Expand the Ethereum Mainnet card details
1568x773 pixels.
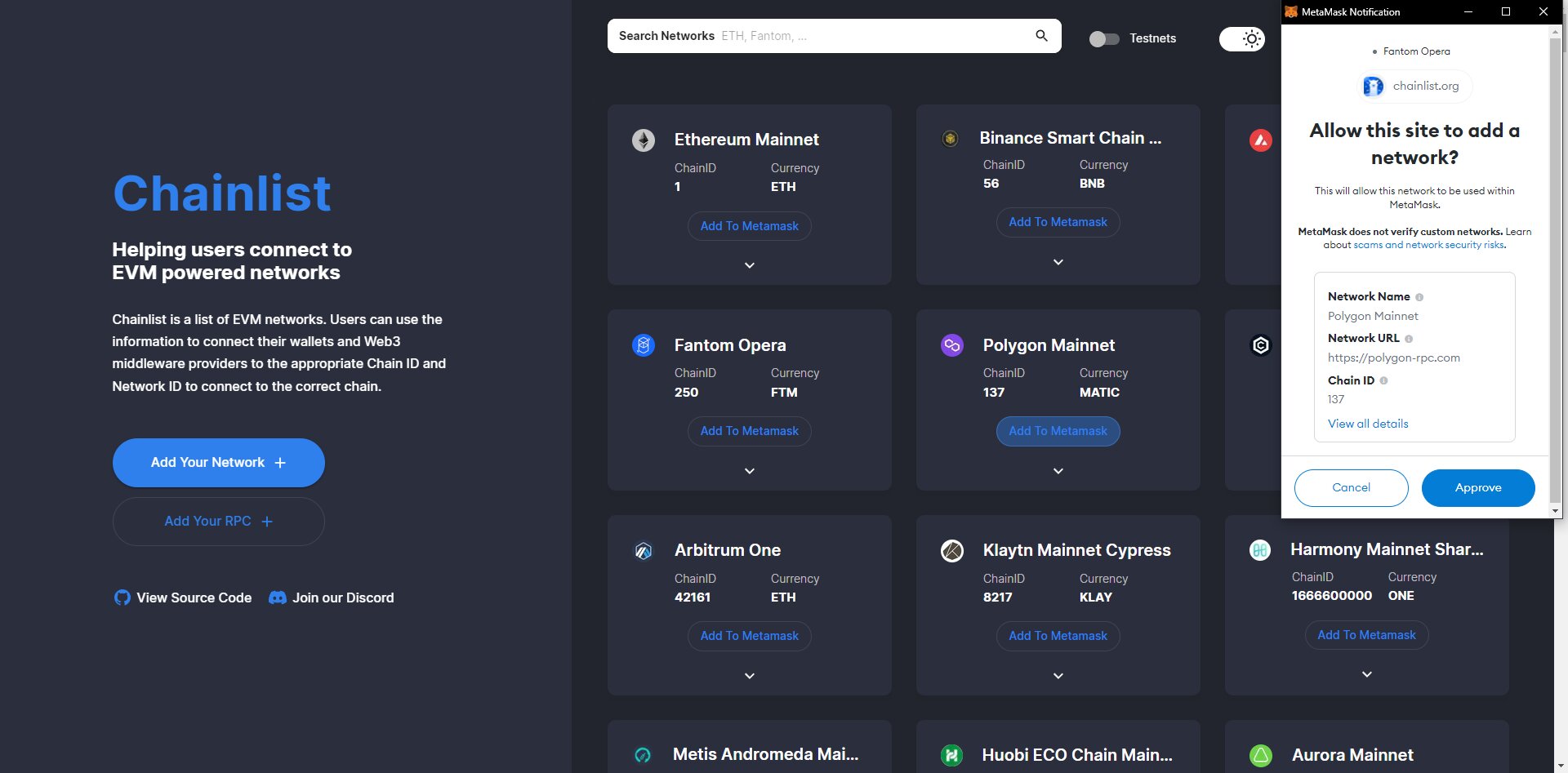tap(750, 265)
